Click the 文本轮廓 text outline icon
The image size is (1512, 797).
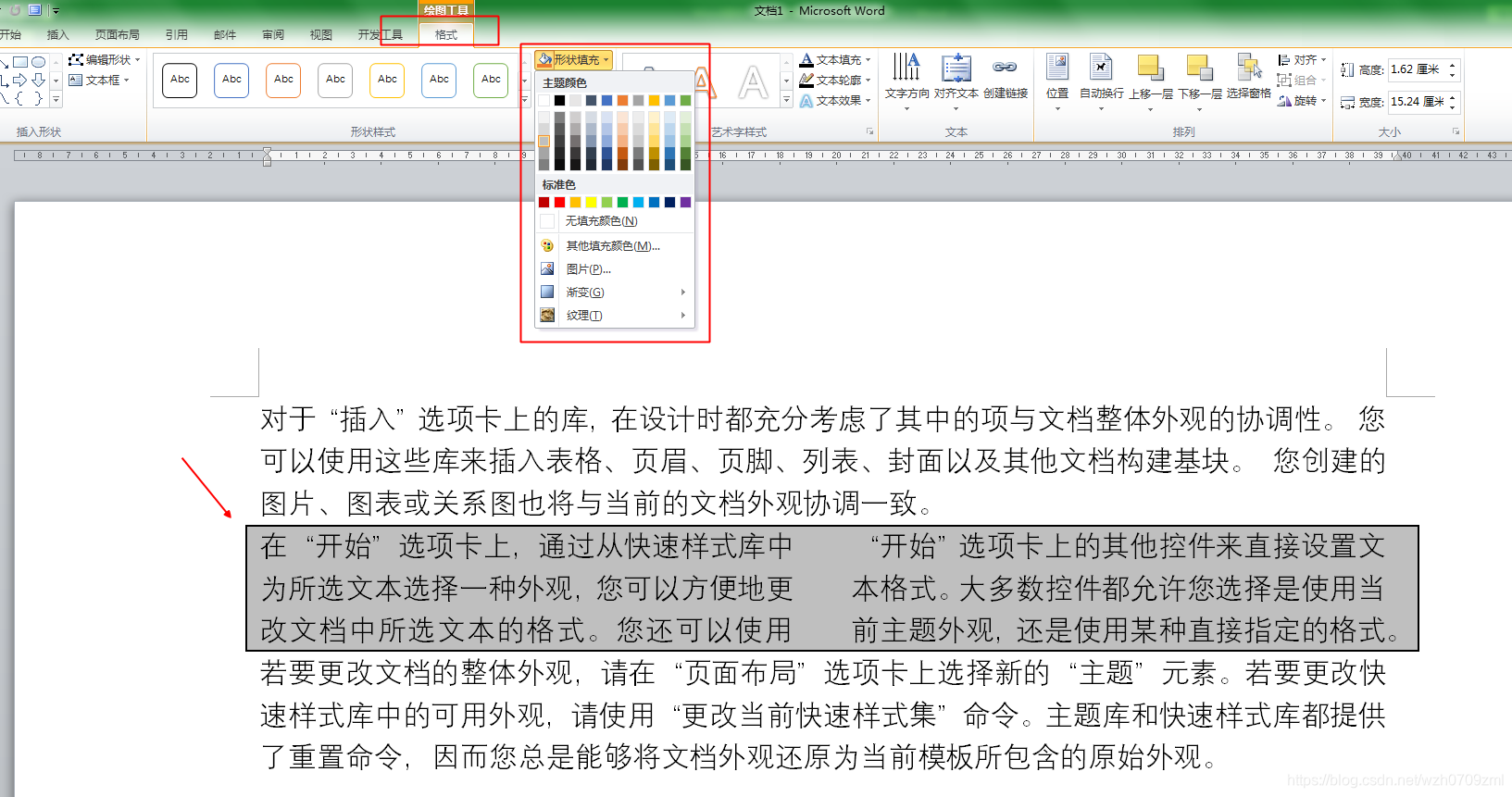(x=806, y=80)
